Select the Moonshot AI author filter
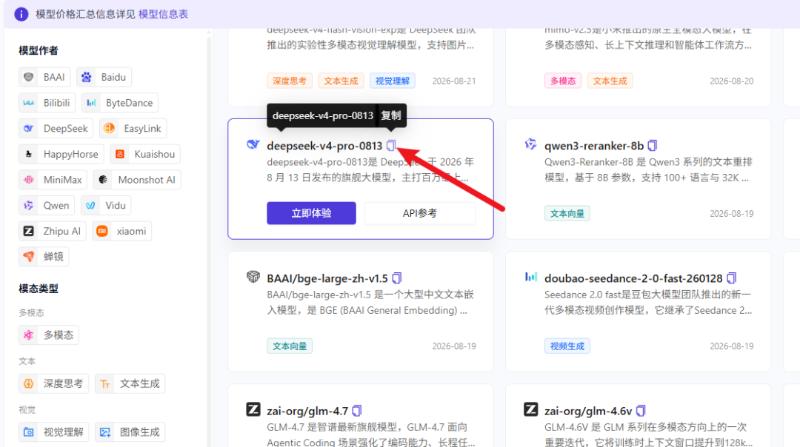Screen dimensions: 800x447 click(137, 180)
